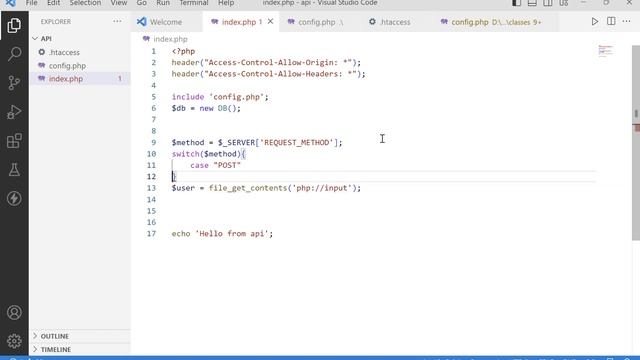The width and height of the screenshot is (640, 360).
Task: Open the Go menu
Action: [142, 3]
